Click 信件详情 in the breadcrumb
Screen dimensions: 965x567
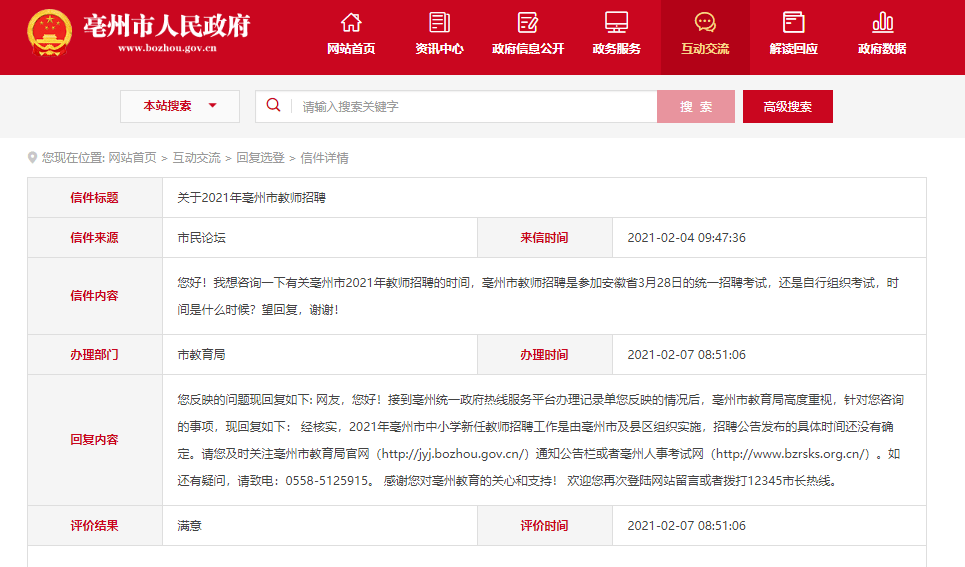coord(324,158)
